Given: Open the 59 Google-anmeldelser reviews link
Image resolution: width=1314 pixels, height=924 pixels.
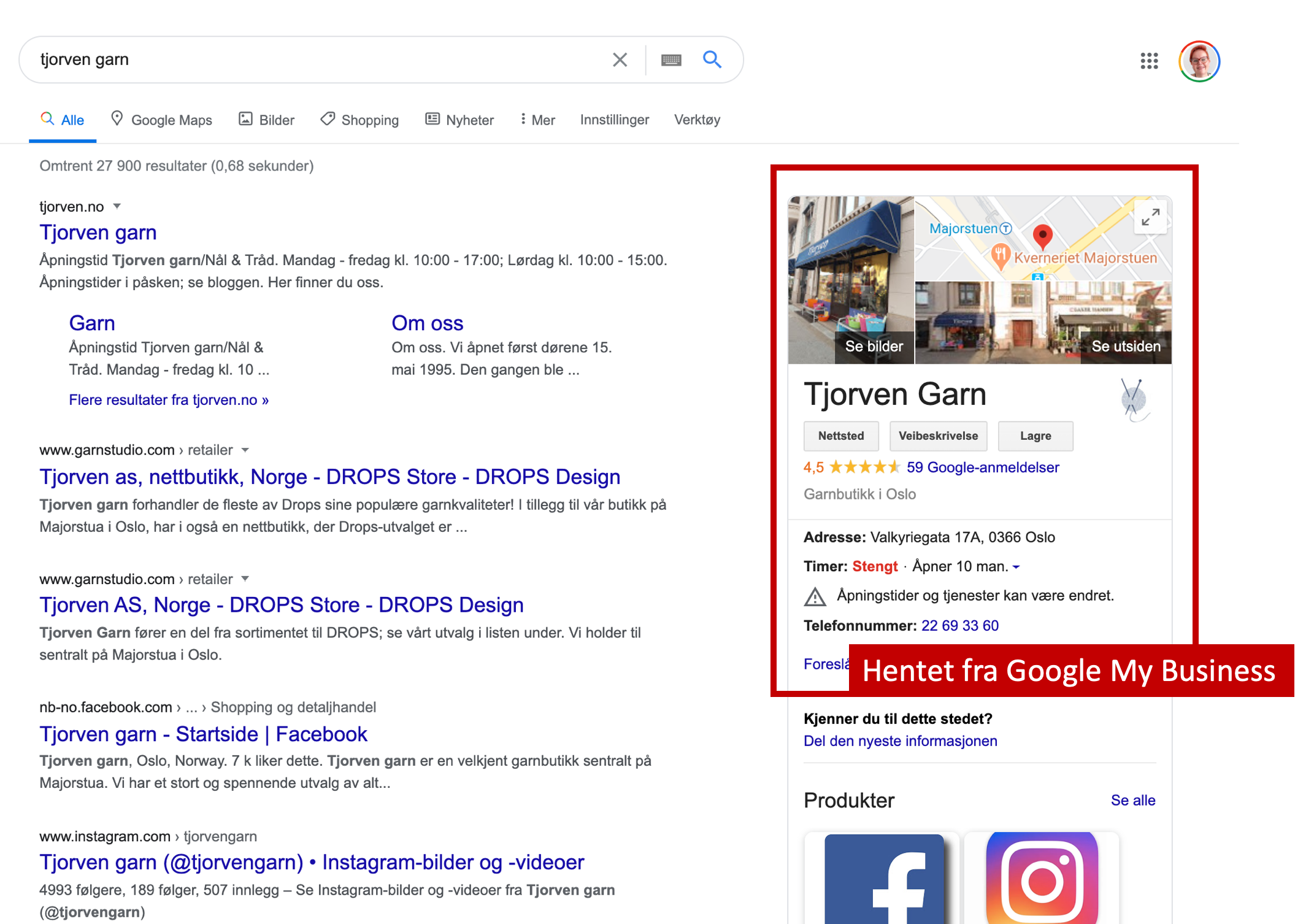Looking at the screenshot, I should click(982, 468).
